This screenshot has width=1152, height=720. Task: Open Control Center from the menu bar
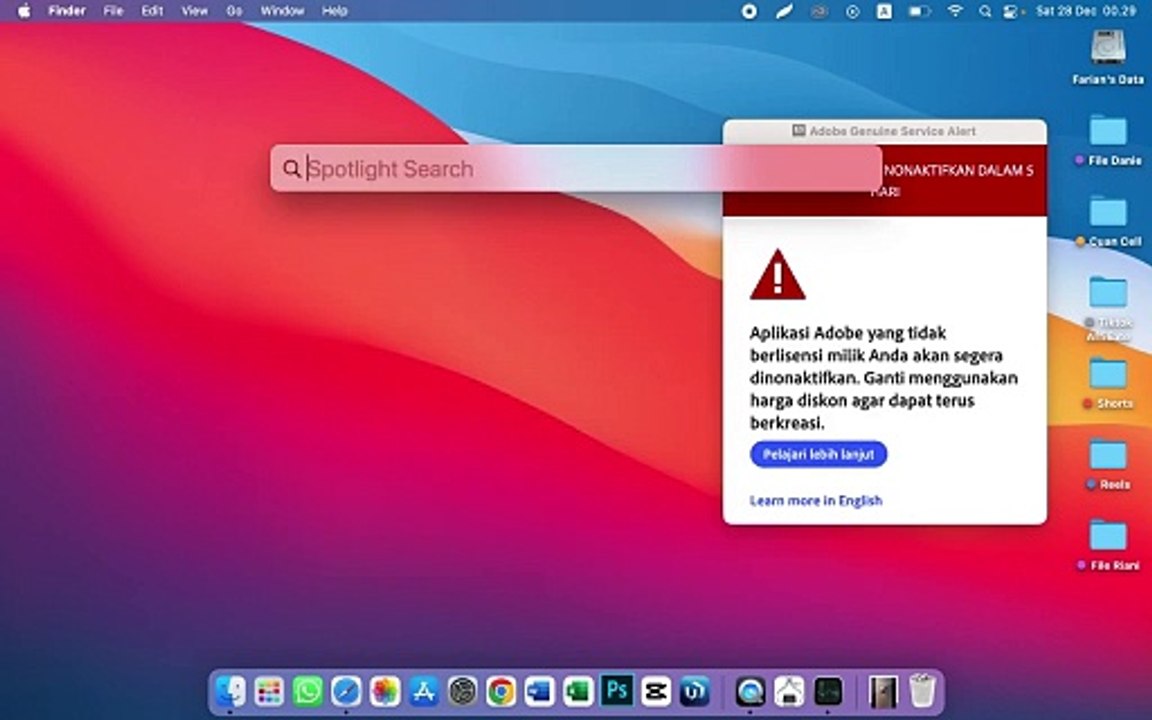1012,11
